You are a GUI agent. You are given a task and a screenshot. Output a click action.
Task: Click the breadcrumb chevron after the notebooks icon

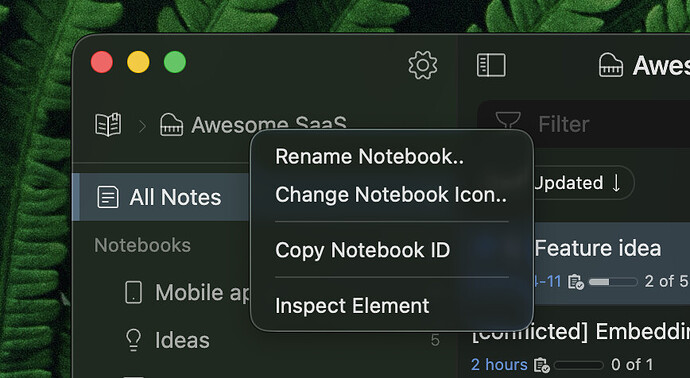click(x=142, y=127)
